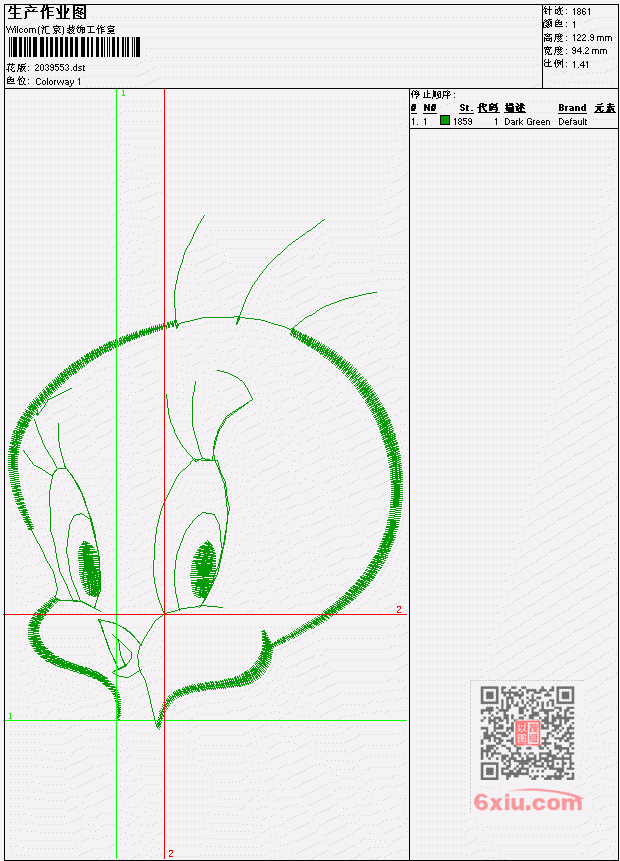Select the 'Colorway 1' color scheme text
This screenshot has height=861, width=620.
(x=58, y=82)
